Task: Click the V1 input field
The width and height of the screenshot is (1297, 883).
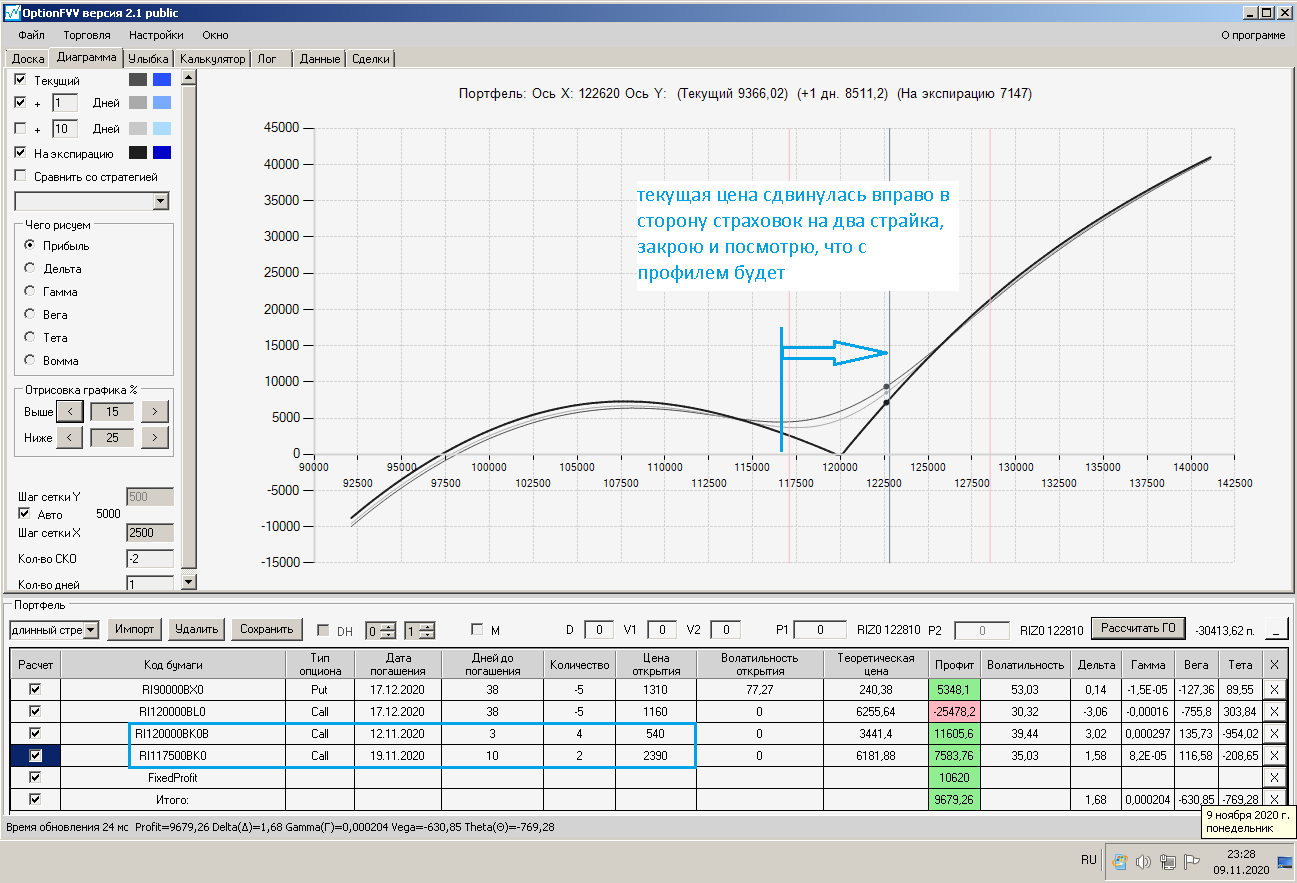Action: point(661,630)
